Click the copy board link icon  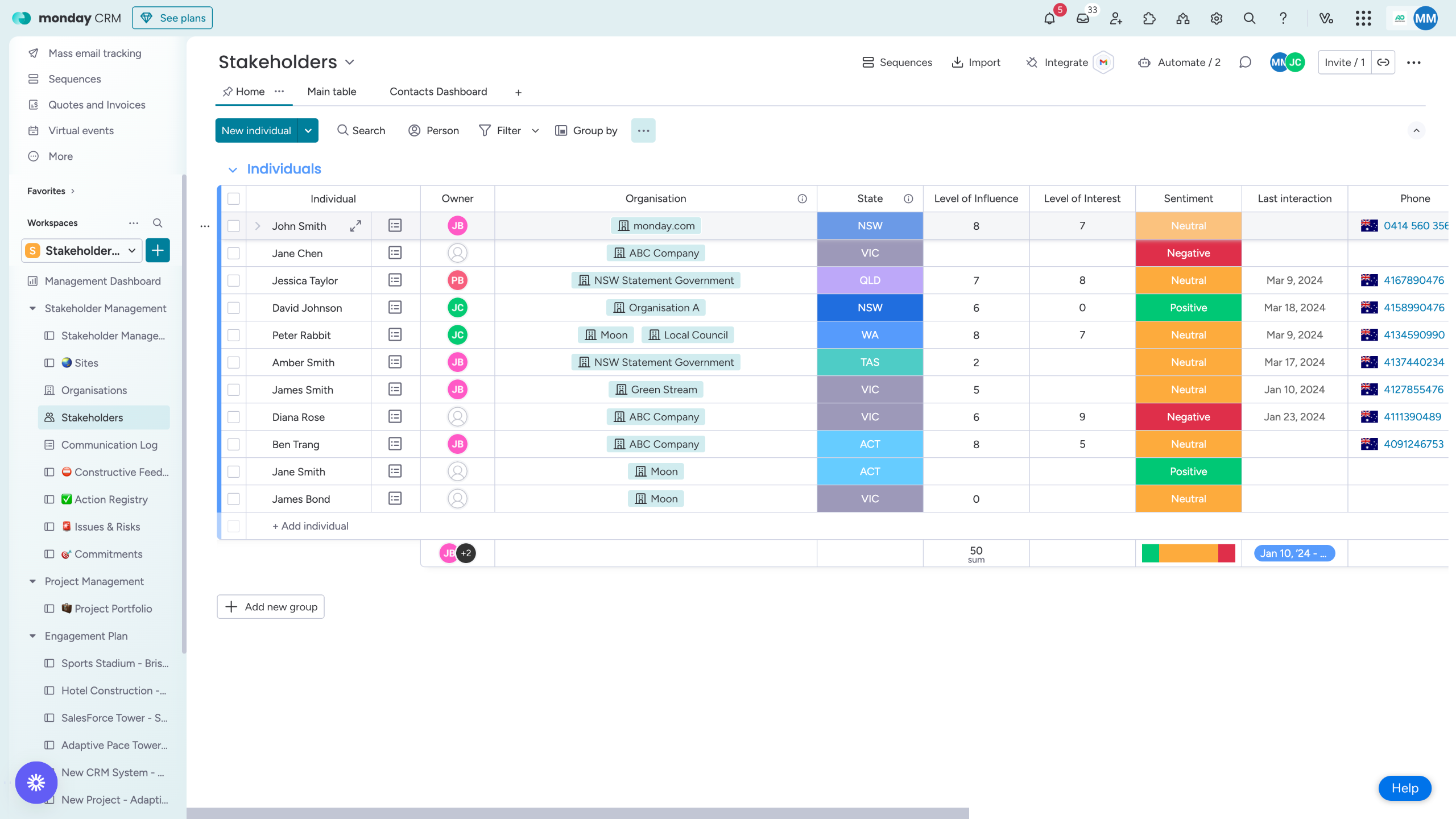(x=1383, y=63)
